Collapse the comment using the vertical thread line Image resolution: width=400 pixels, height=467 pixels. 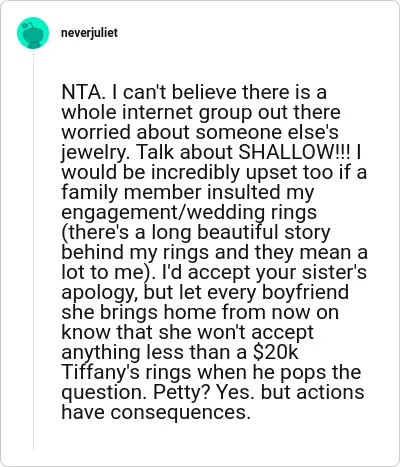33,249
